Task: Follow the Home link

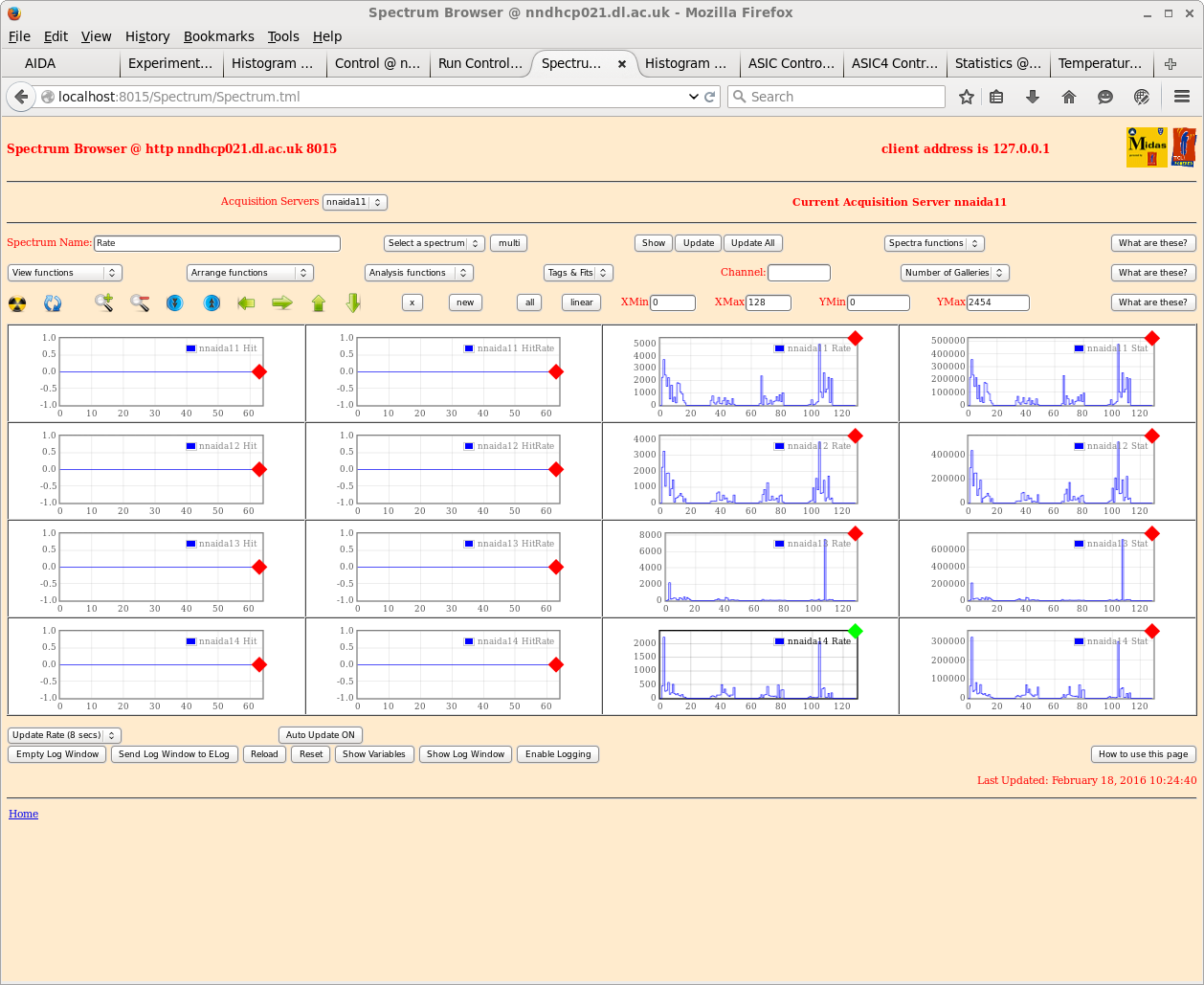Action: pyautogui.click(x=23, y=814)
